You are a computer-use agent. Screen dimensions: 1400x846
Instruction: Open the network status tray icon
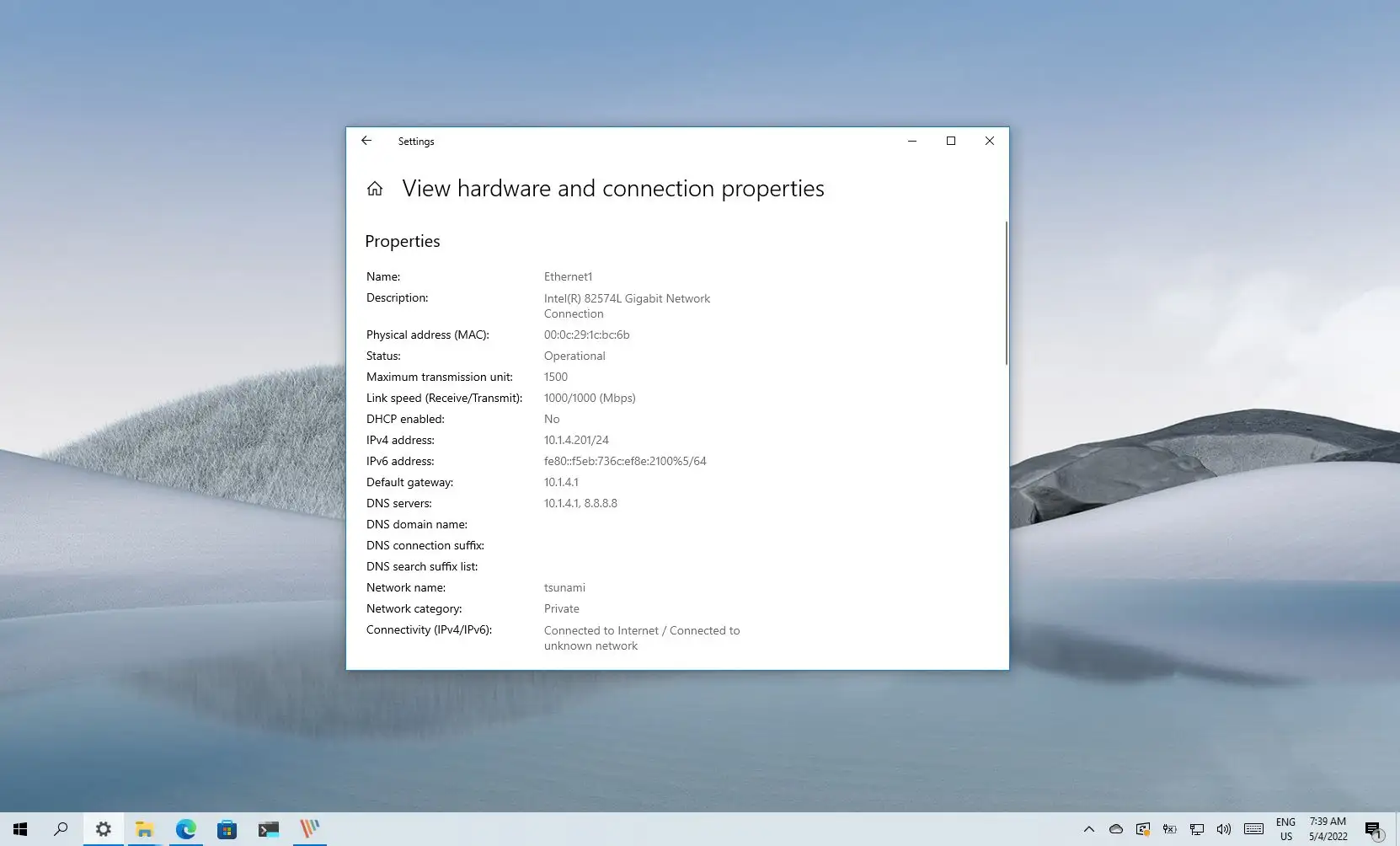tap(1197, 829)
